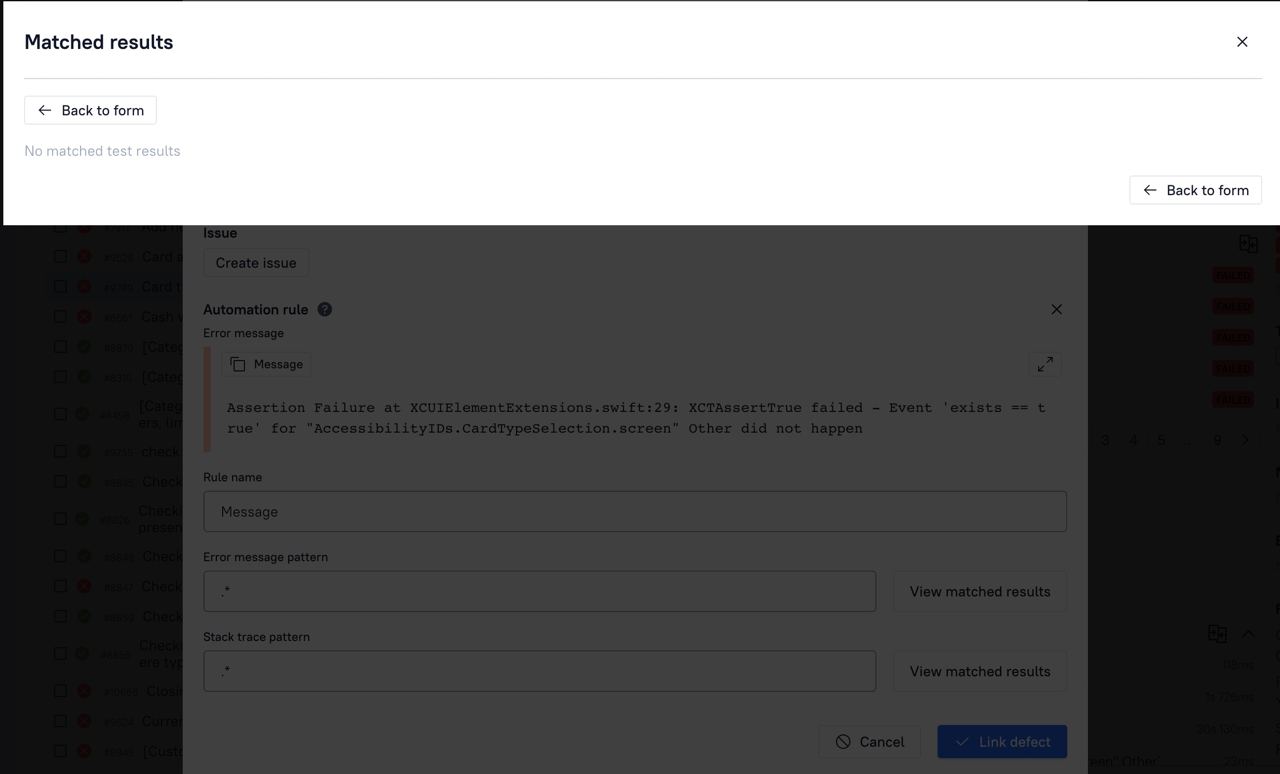Click failed status icon of 'Cash w' row

click(x=84, y=317)
